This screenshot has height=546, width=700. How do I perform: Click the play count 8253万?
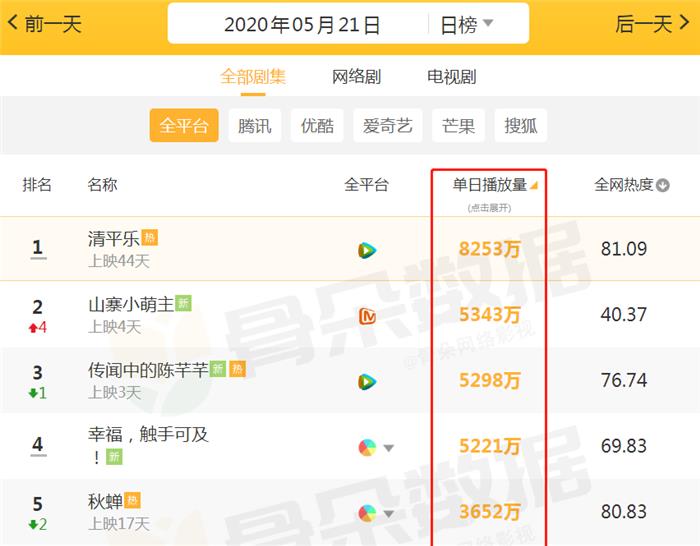tap(489, 249)
